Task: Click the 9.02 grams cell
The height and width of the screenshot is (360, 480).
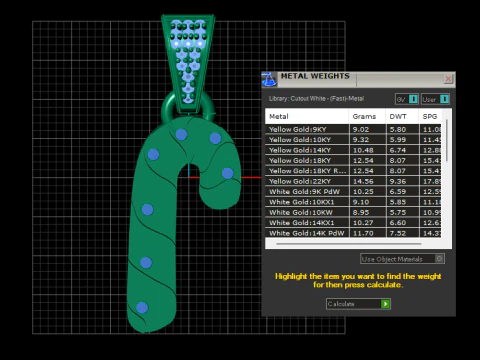Action: tap(367, 129)
